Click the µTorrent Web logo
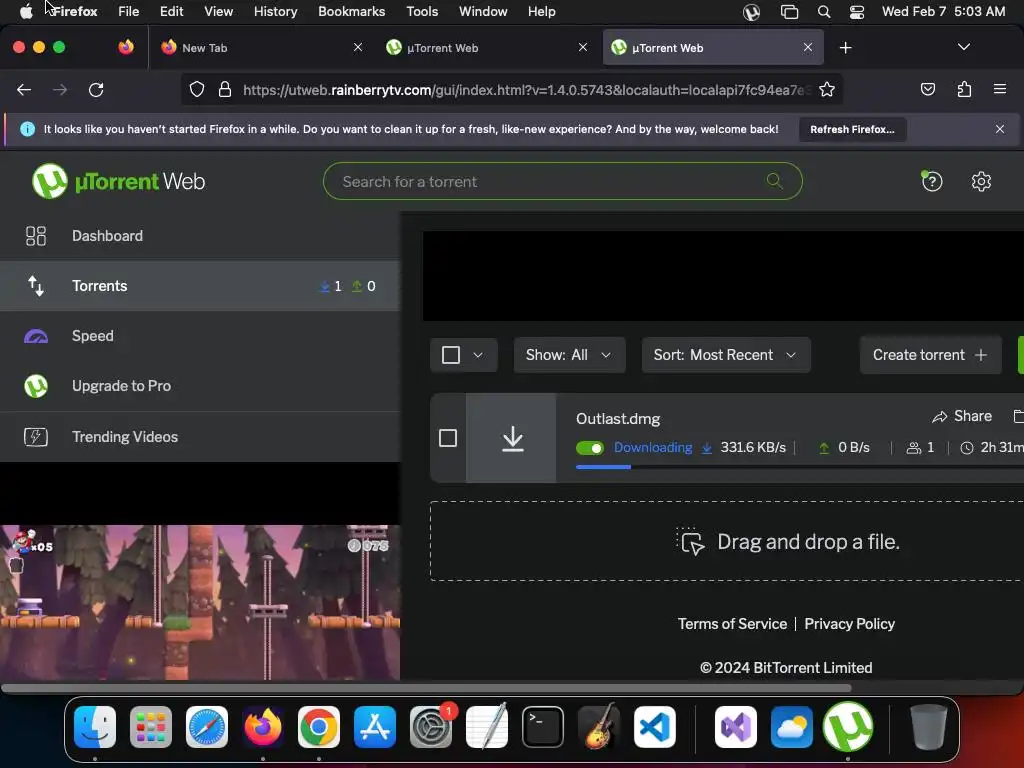This screenshot has width=1024, height=768. tap(118, 181)
